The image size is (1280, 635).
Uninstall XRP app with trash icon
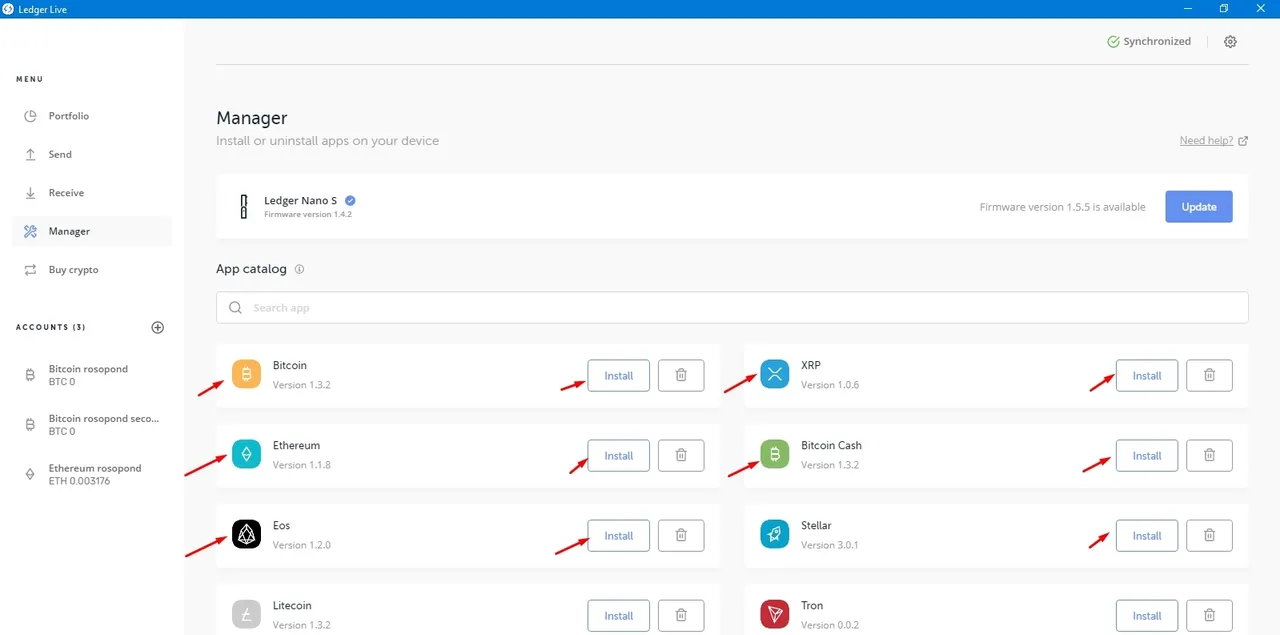tap(1209, 375)
